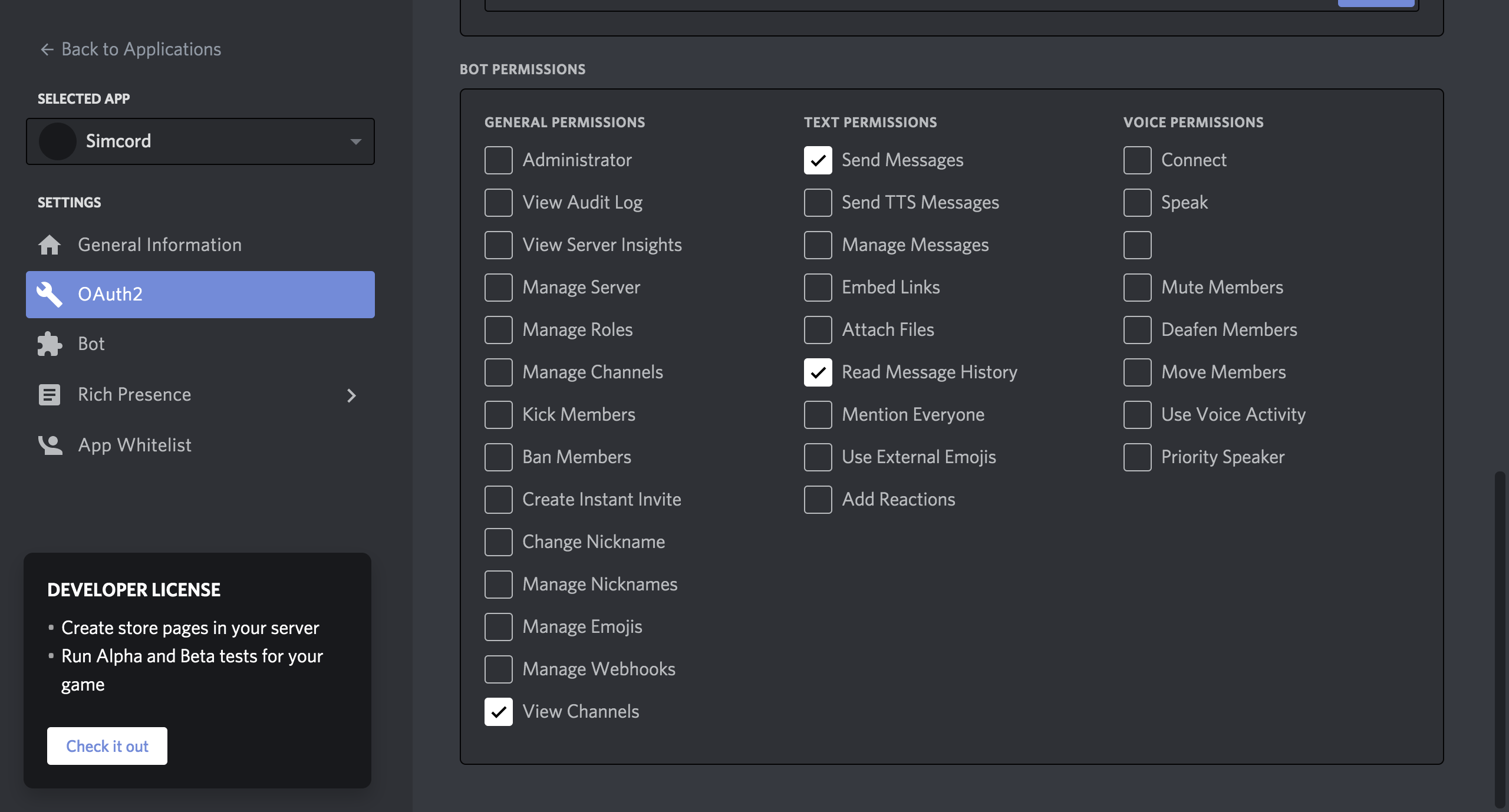Tick Use Voice Activity checkbox

pos(1138,415)
